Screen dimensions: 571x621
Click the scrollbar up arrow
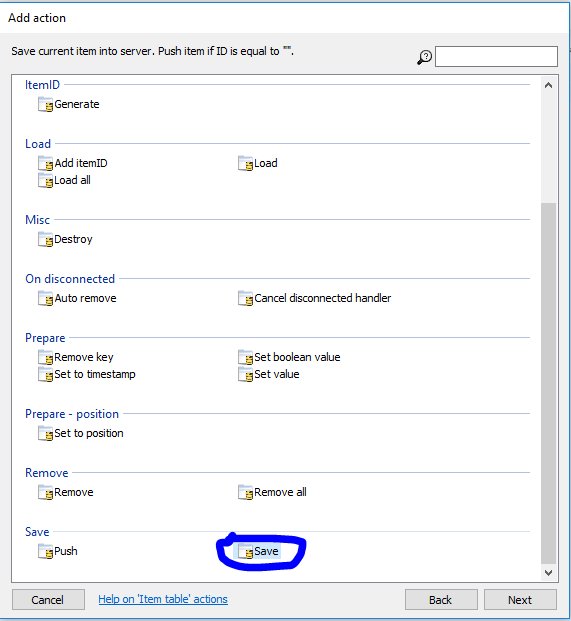548,85
